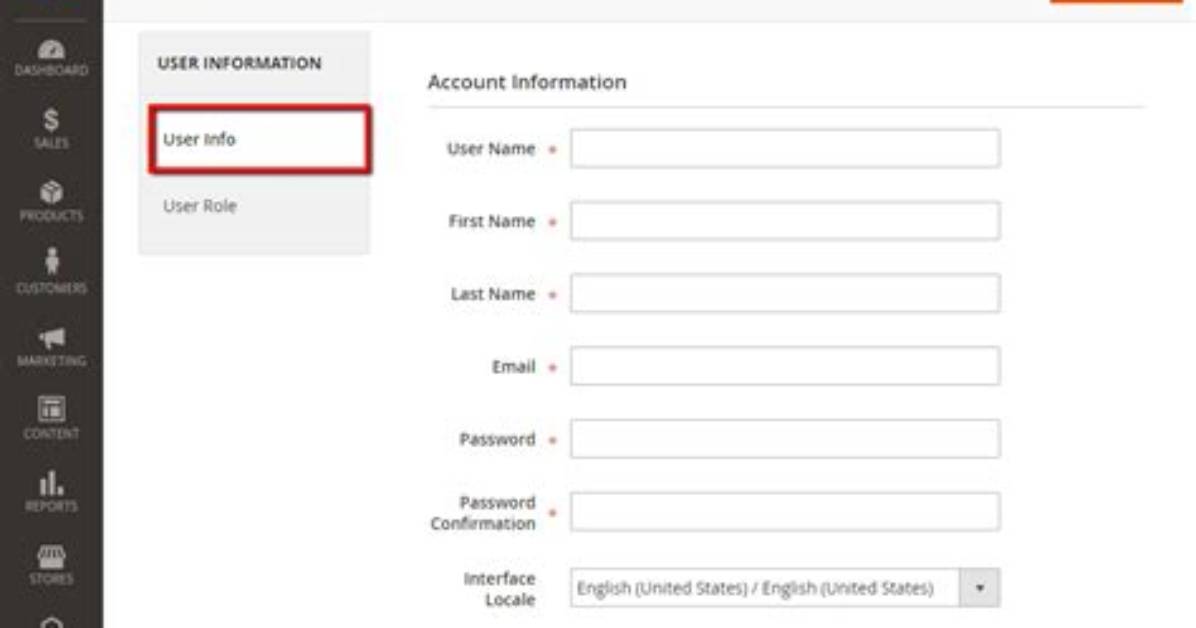Open the Dashboard sidebar icon
This screenshot has height=628, width=1196.
coord(51,50)
